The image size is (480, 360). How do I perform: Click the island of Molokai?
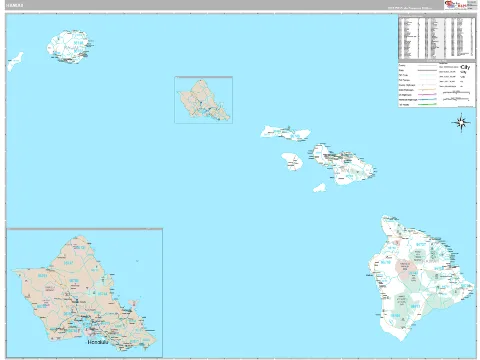(285, 133)
